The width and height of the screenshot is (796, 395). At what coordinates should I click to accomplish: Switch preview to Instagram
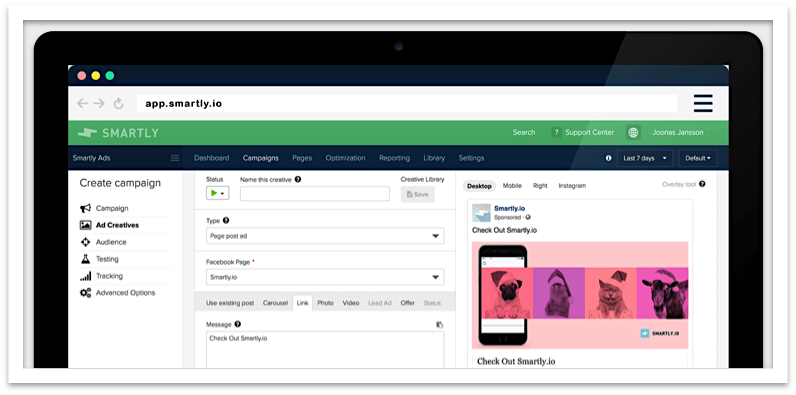(x=572, y=186)
